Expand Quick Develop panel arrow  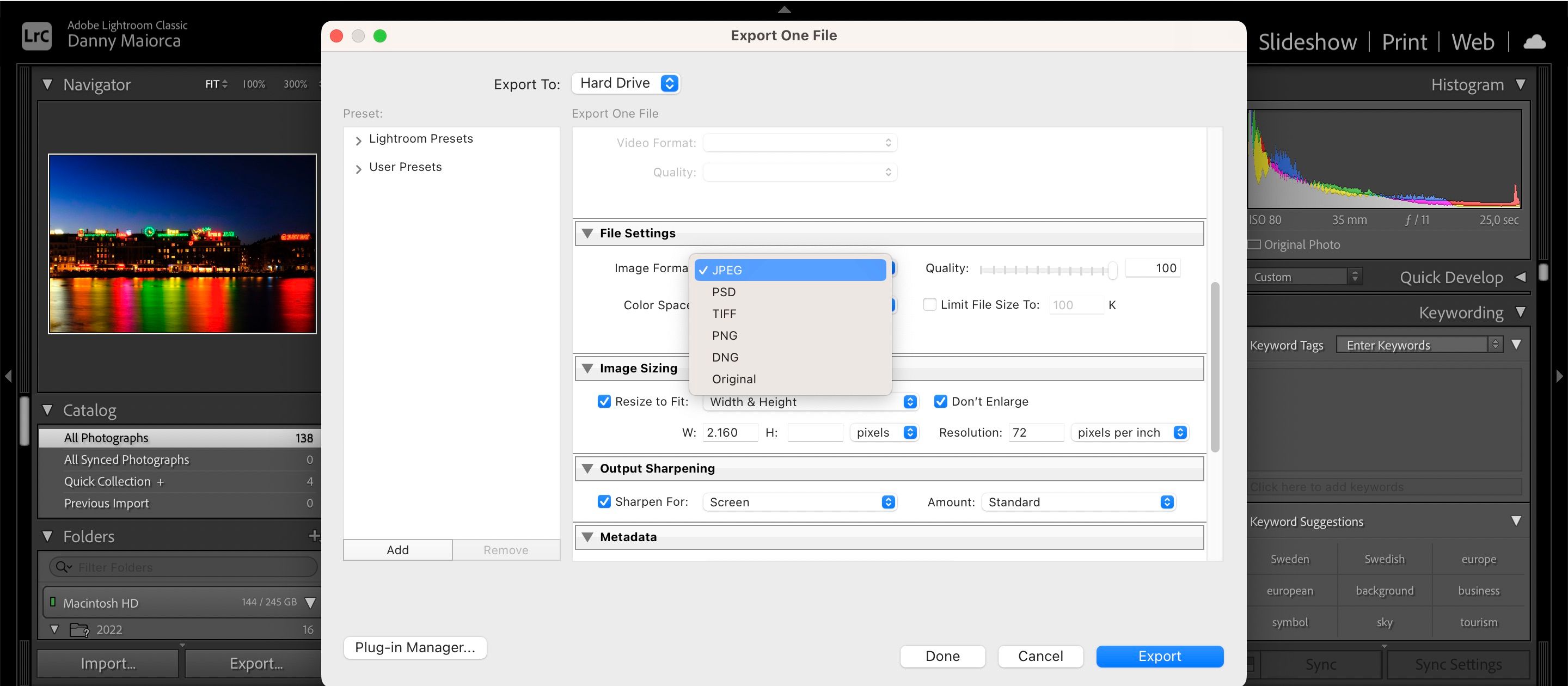coord(1520,277)
